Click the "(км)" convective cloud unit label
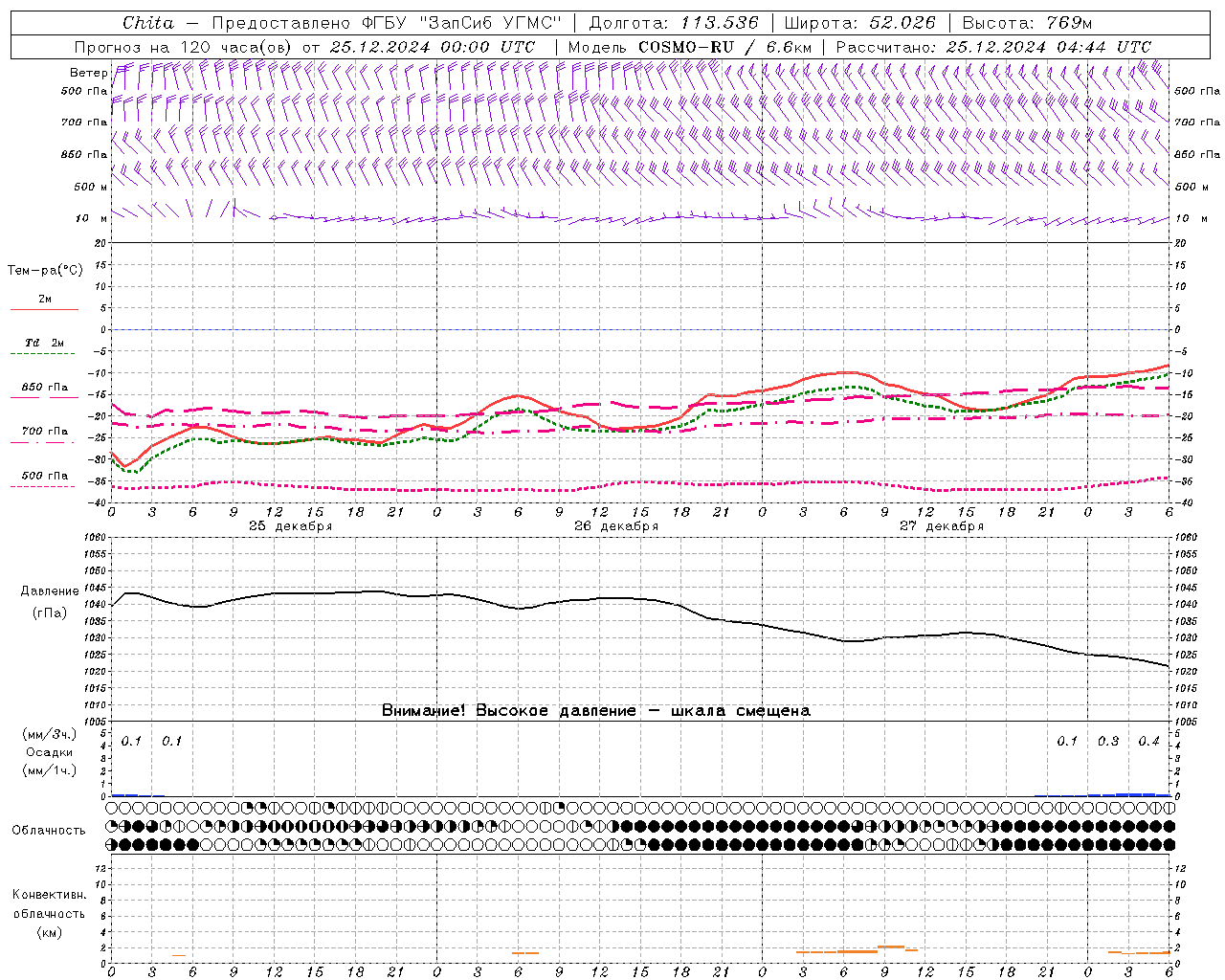Image resolution: width=1225 pixels, height=980 pixels. click(x=49, y=932)
